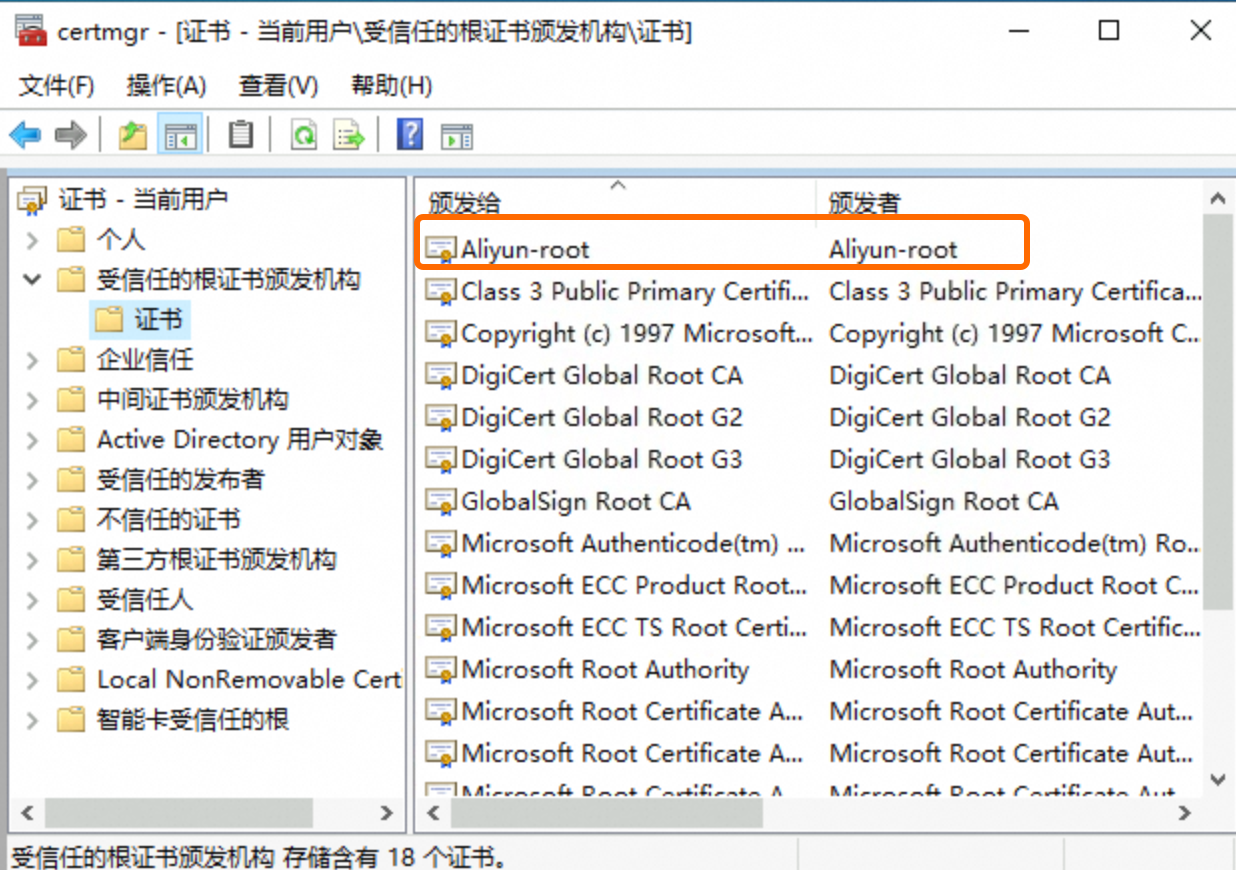Maximize the certmgr window
This screenshot has width=1236, height=870.
click(x=1109, y=31)
